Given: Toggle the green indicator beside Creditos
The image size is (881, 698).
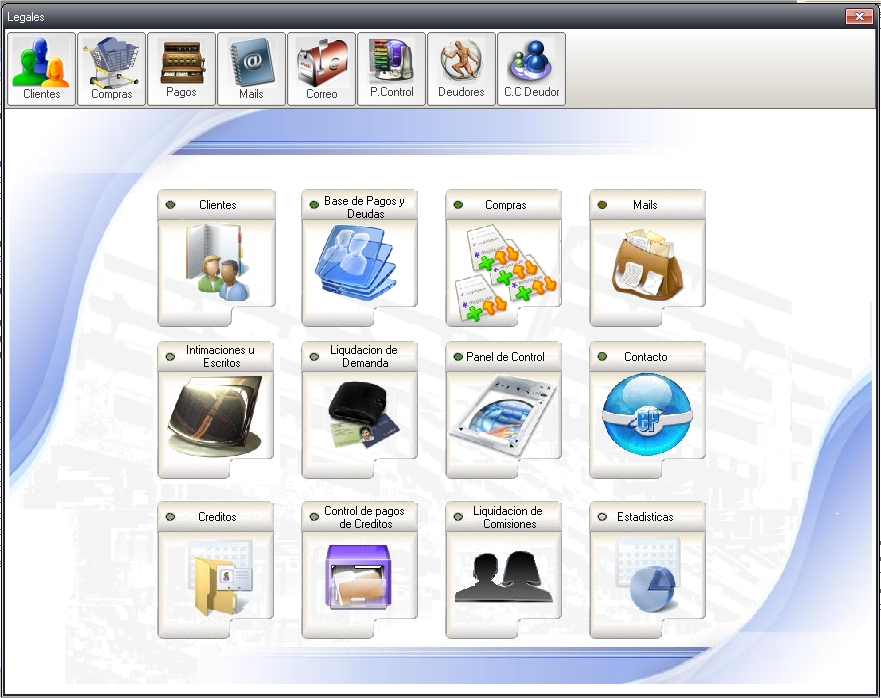Looking at the screenshot, I should [170, 517].
